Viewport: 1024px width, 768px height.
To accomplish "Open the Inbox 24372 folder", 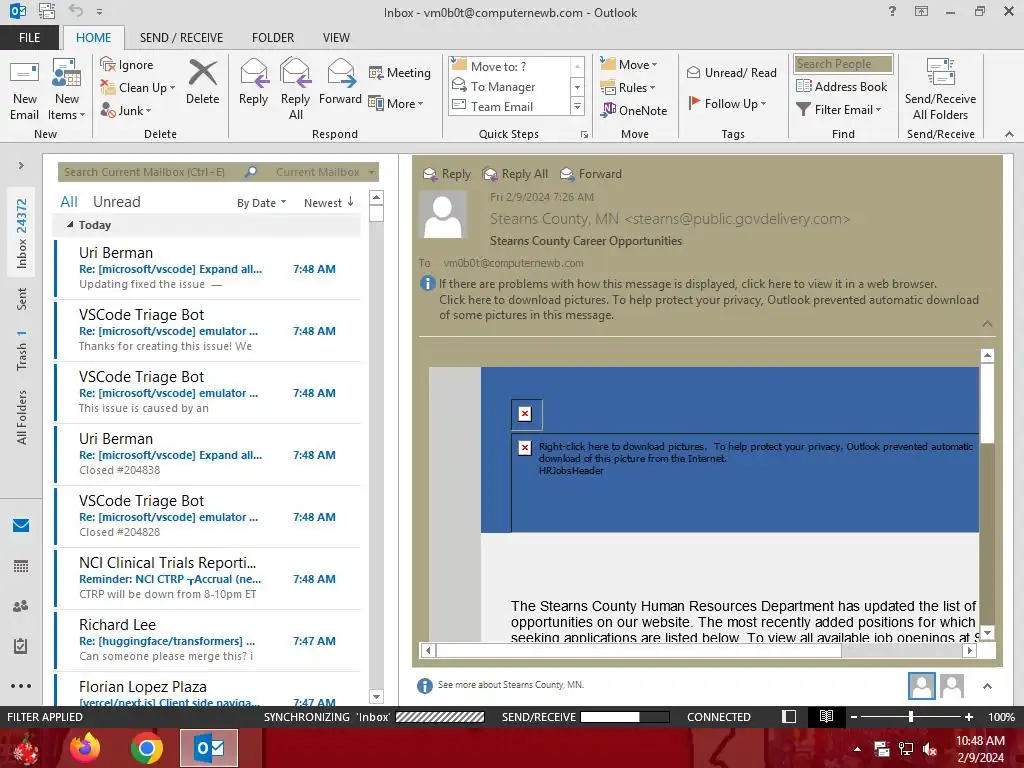I will coord(21,233).
